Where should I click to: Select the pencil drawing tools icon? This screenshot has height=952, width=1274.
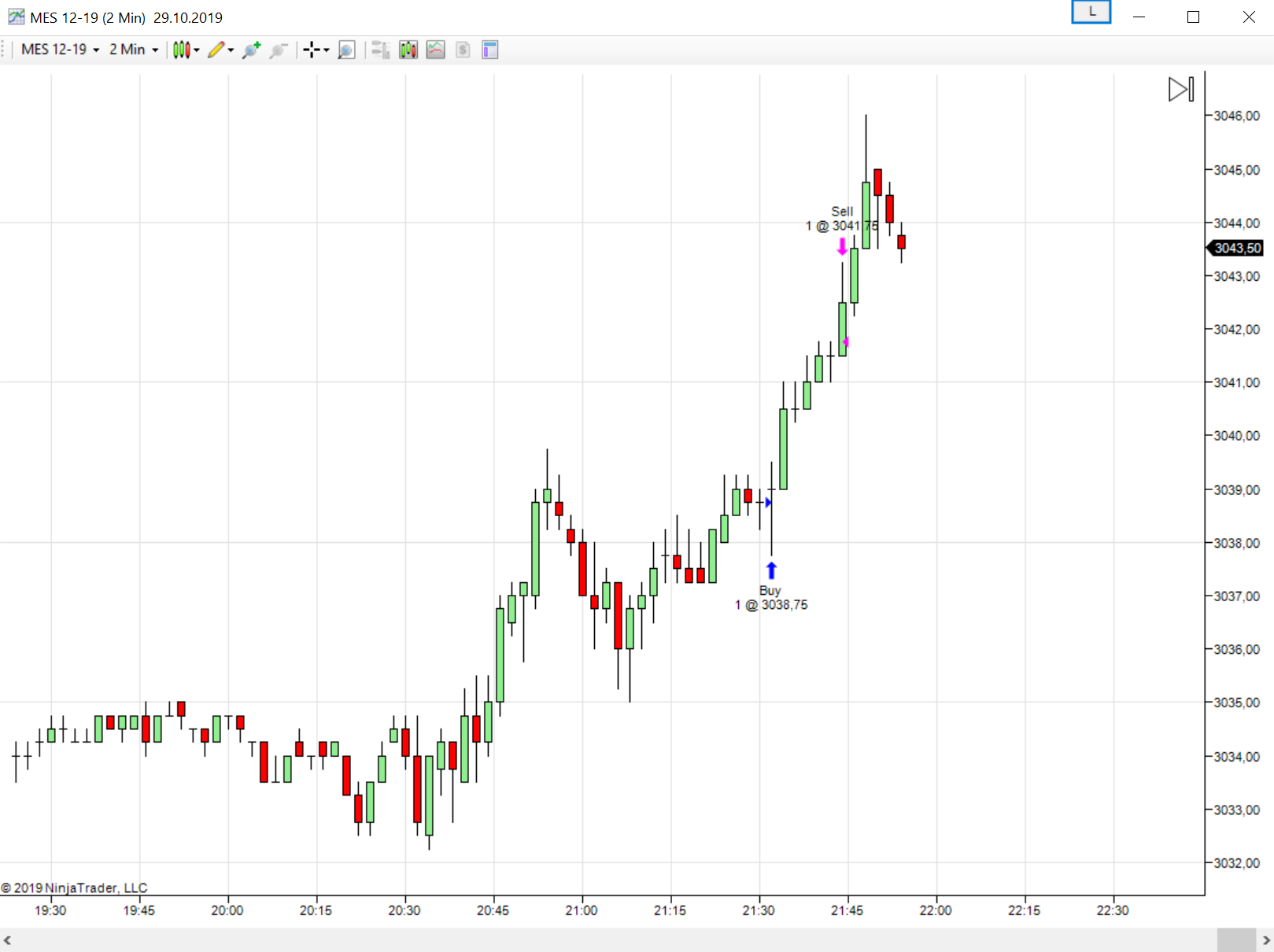(x=216, y=50)
